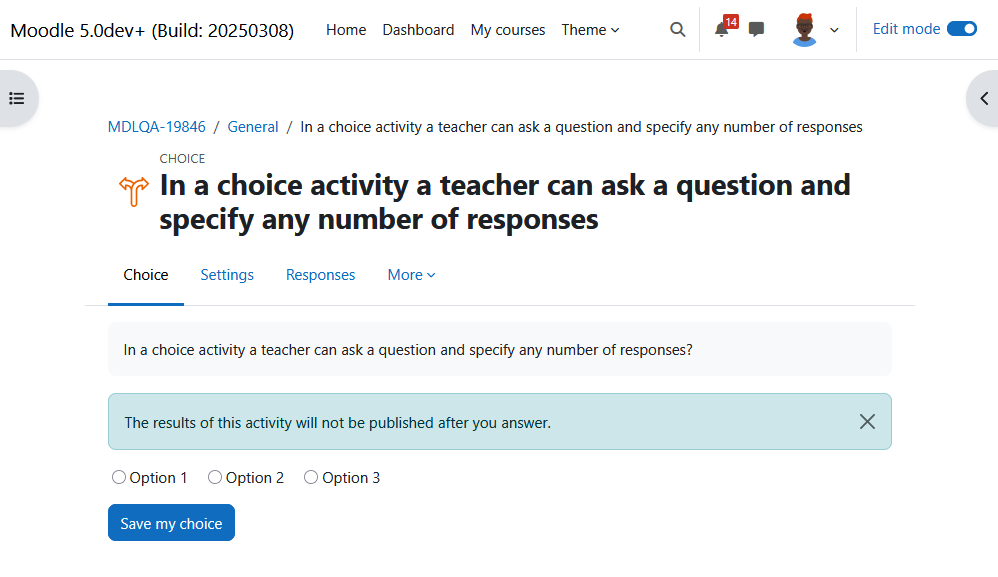Expand the Theme dropdown menu
This screenshot has height=577, width=998.
coord(590,30)
